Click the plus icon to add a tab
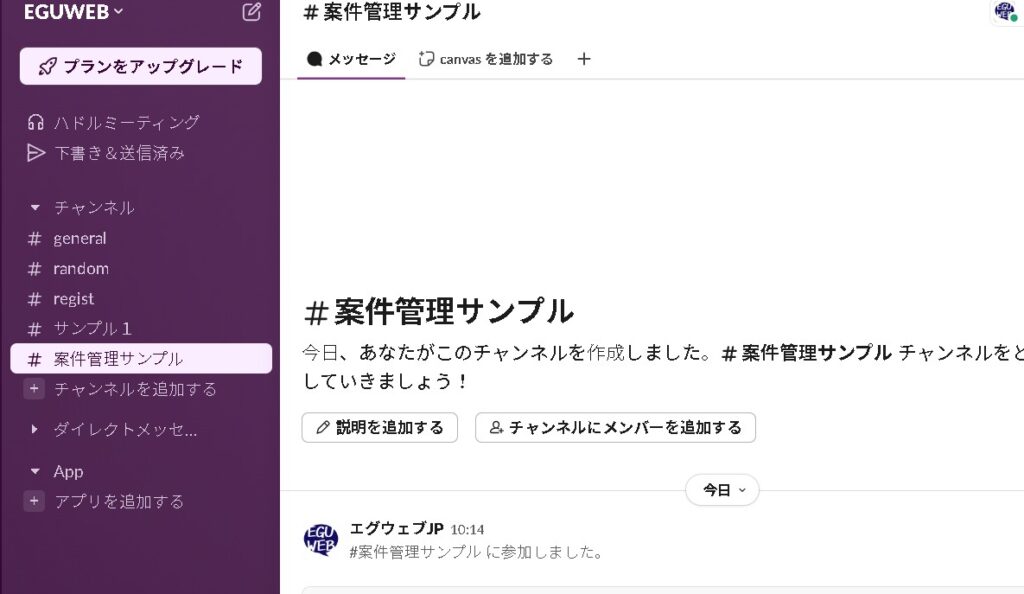This screenshot has height=594, width=1024. pos(584,59)
